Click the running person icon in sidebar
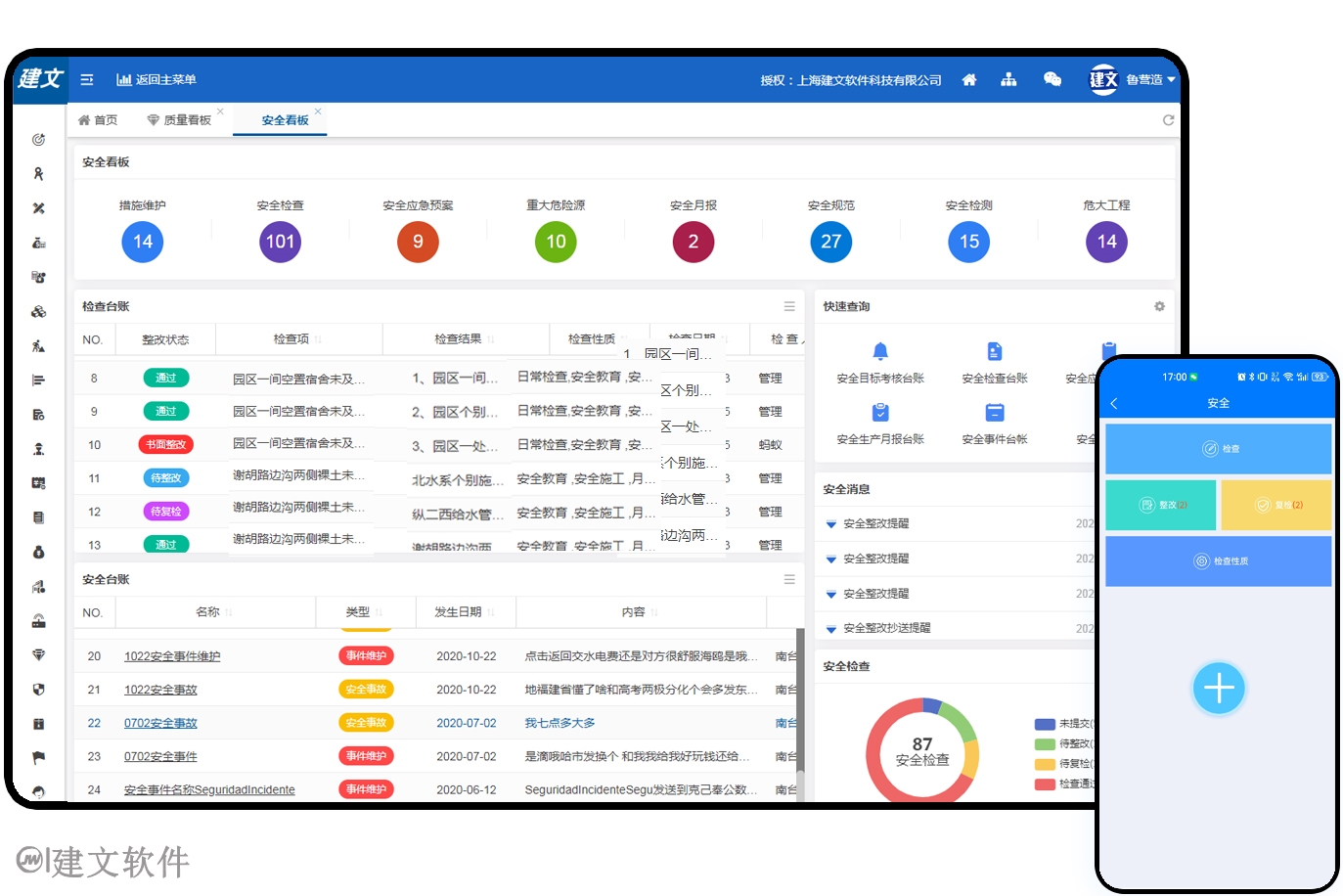Image resolution: width=1343 pixels, height=896 pixels. tap(38, 345)
